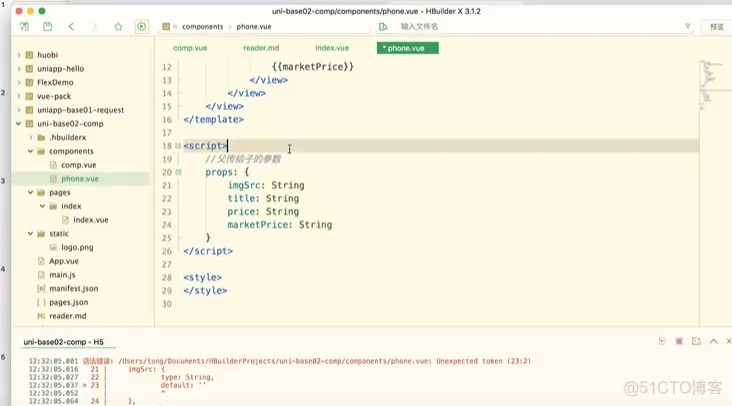Click the {{marketPrice}} template line
The height and width of the screenshot is (406, 732).
coord(313,67)
